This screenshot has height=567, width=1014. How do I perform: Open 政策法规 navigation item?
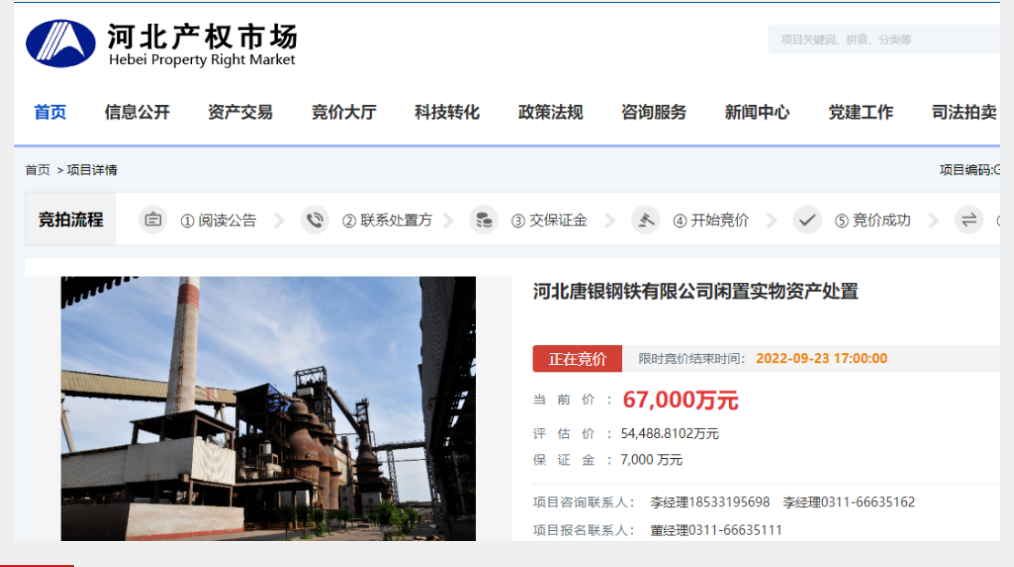point(550,112)
